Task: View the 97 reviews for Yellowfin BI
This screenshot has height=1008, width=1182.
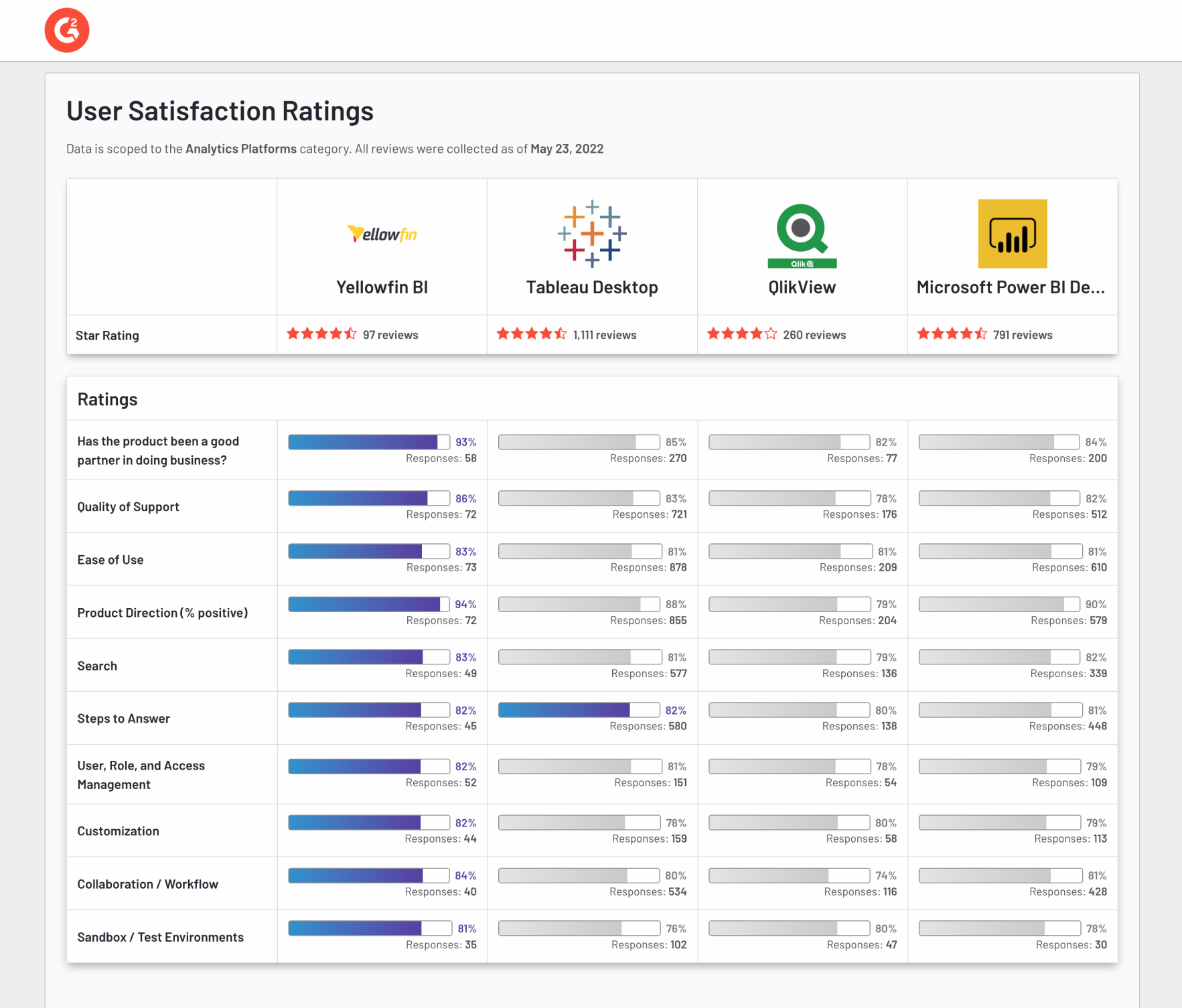Action: [x=390, y=335]
